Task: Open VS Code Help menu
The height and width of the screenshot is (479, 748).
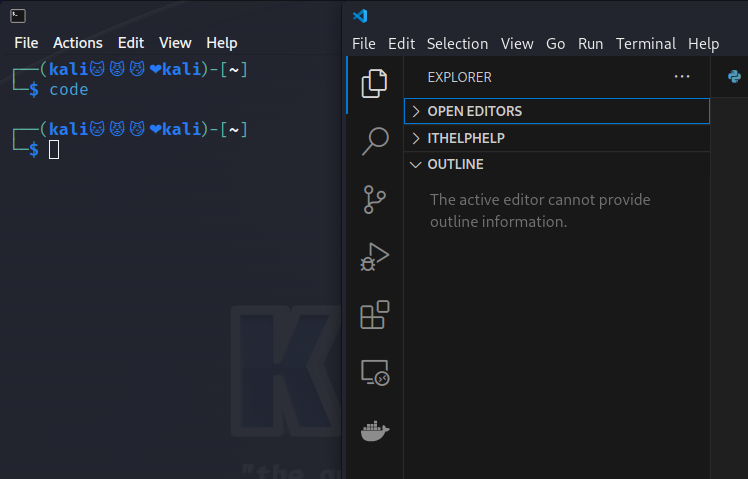Action: 703,44
